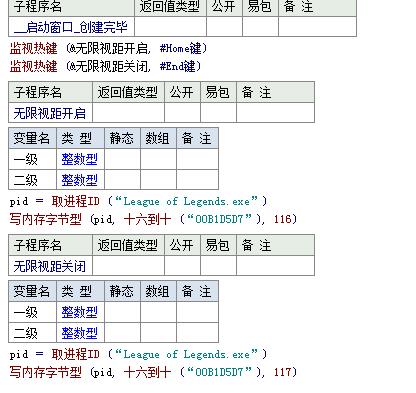
Task: Click the 监视热键 line with #End键
Action: pos(106,66)
